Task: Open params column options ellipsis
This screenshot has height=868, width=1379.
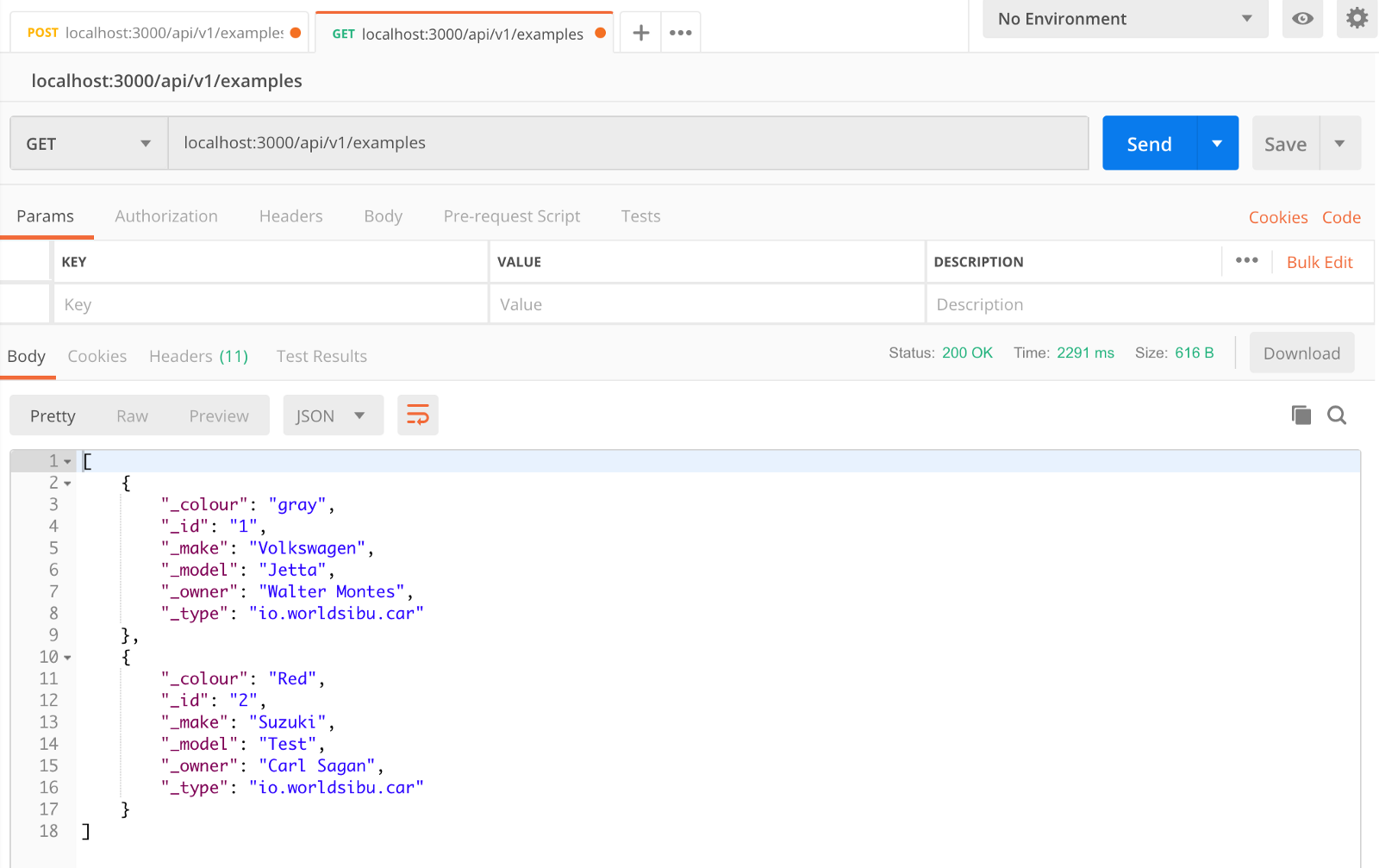Action: click(1246, 261)
